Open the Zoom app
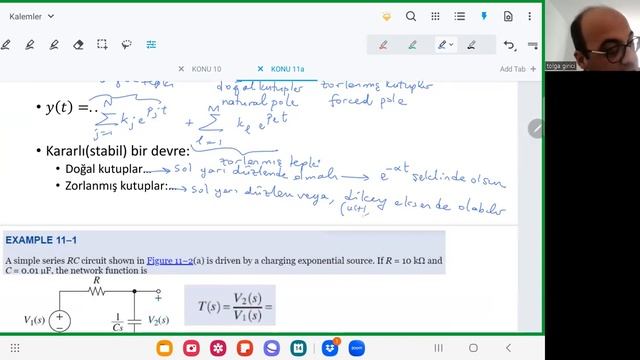Screen dimensions: 640x360 [x=357, y=348]
